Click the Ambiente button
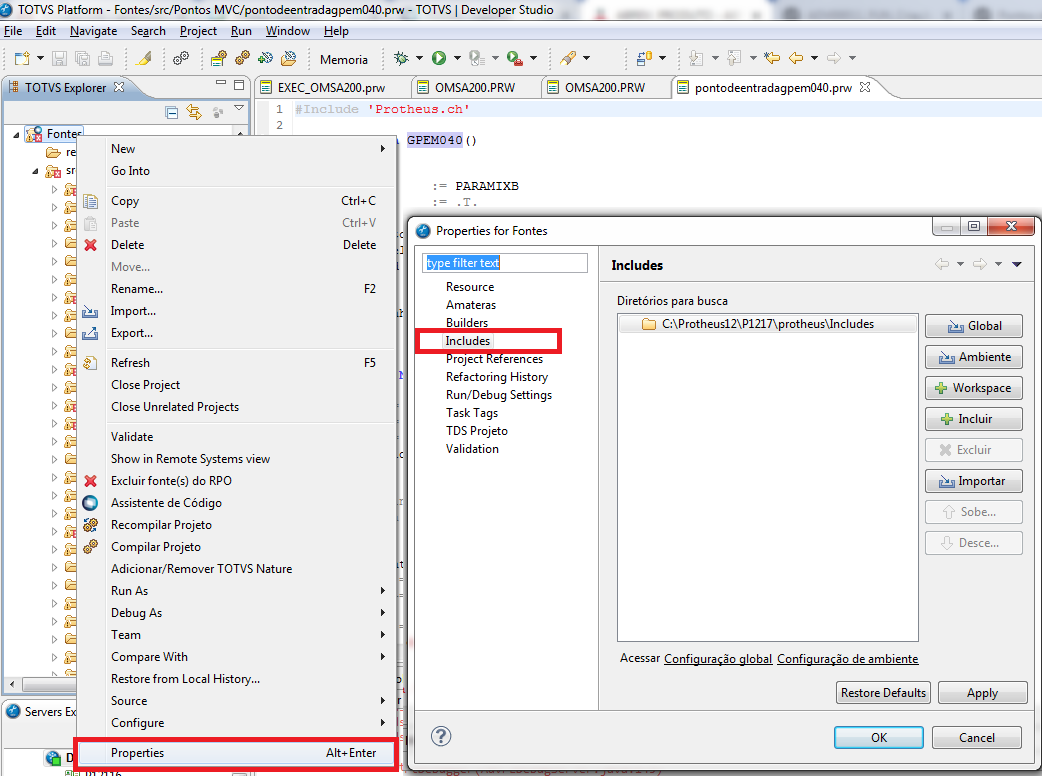 click(974, 357)
